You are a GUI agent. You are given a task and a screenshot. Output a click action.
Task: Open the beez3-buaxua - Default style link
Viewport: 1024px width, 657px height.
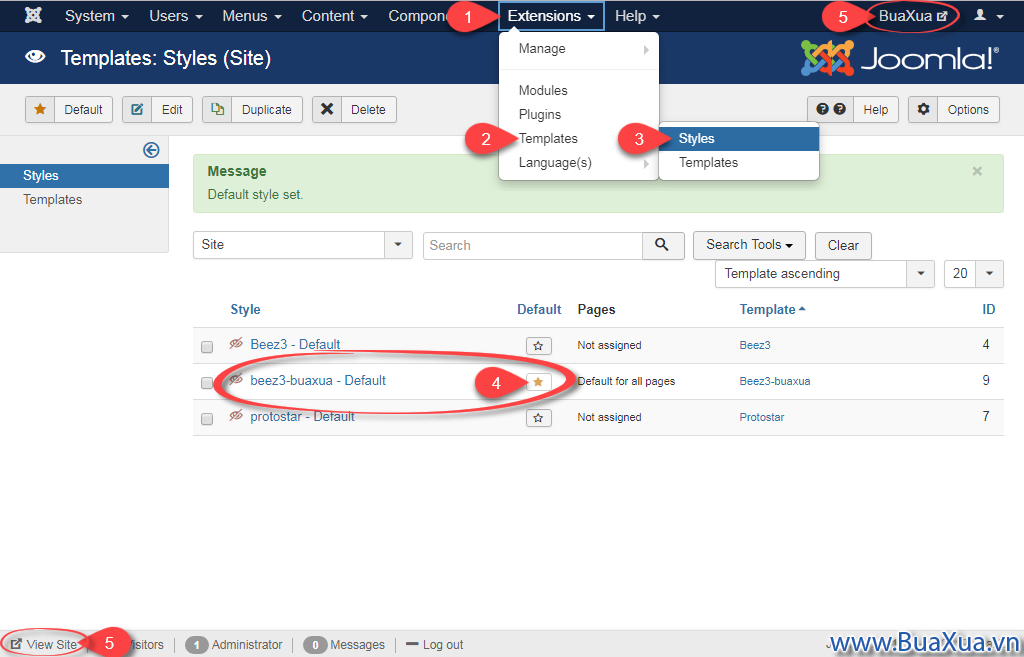point(317,381)
